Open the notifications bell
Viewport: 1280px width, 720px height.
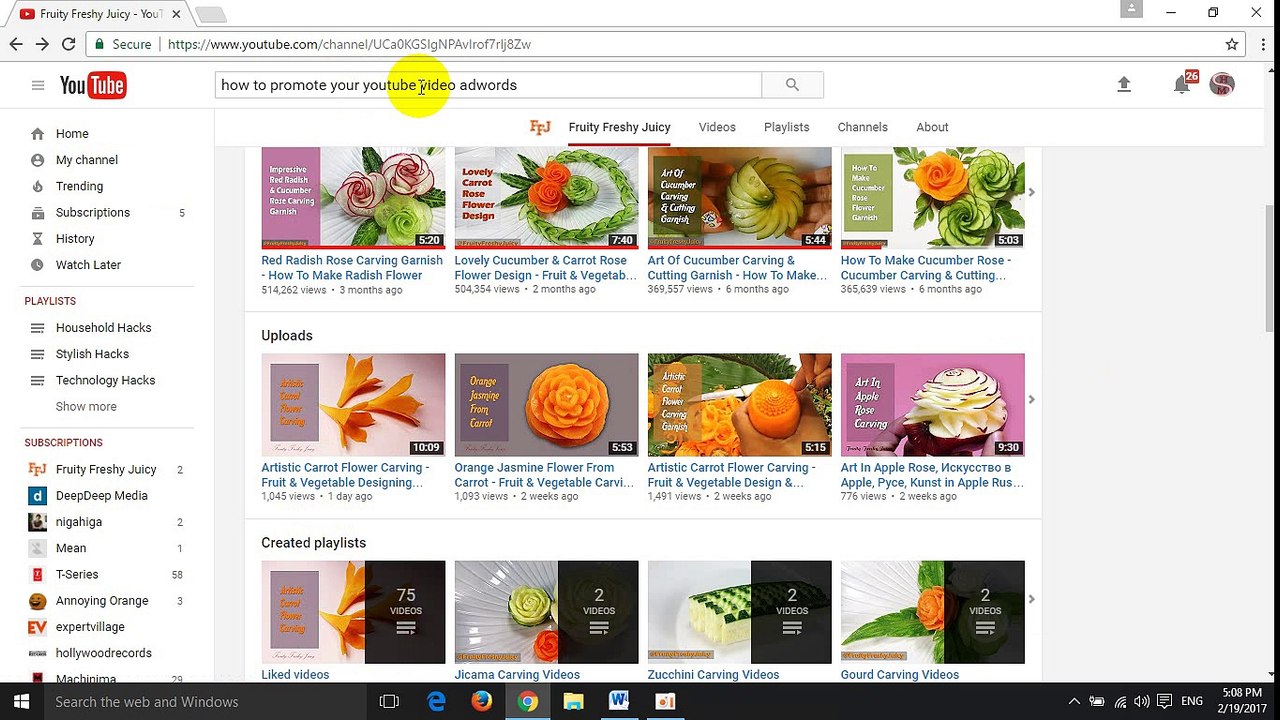coord(1182,85)
